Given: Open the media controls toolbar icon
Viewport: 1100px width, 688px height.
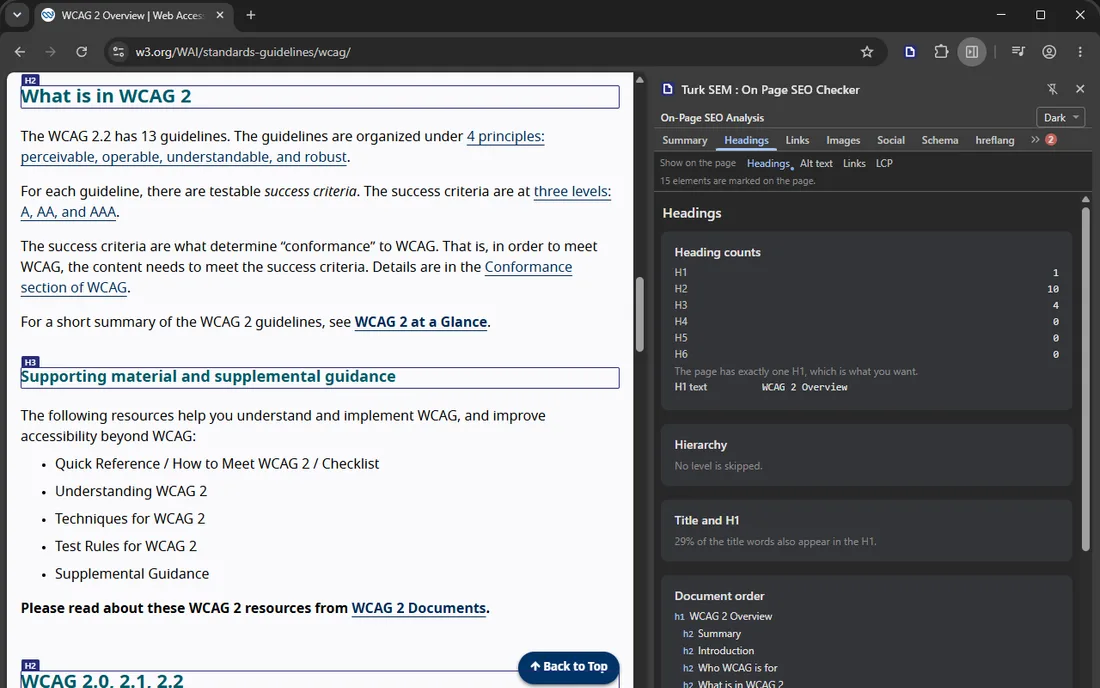Looking at the screenshot, I should [1018, 52].
